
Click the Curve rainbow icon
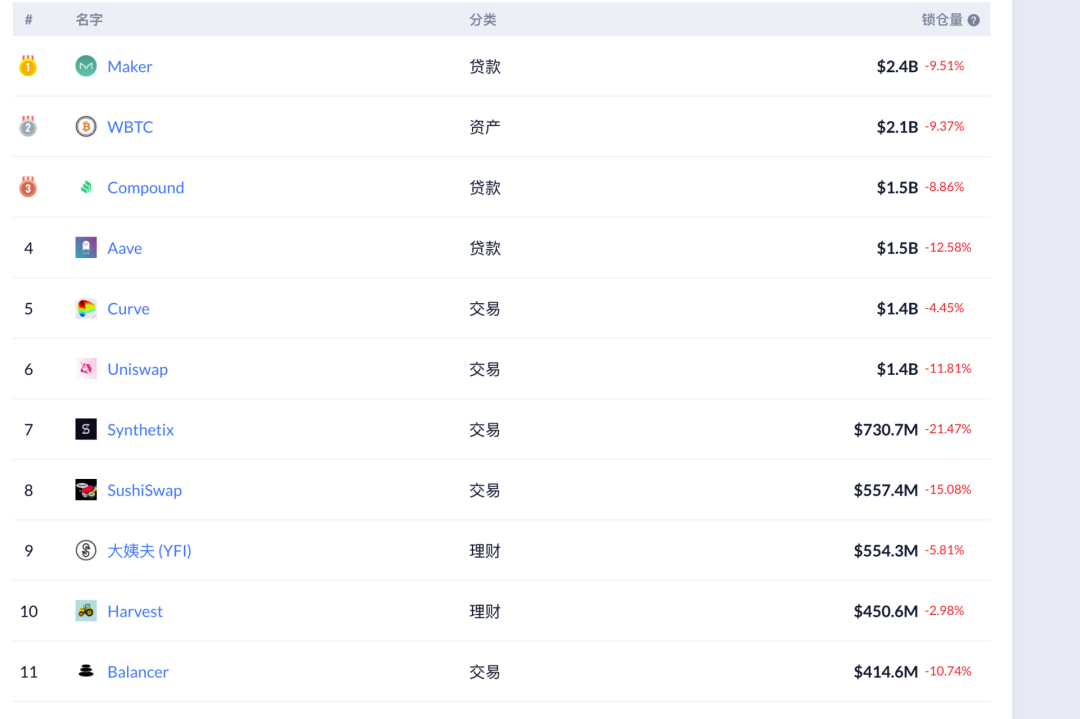(x=86, y=309)
